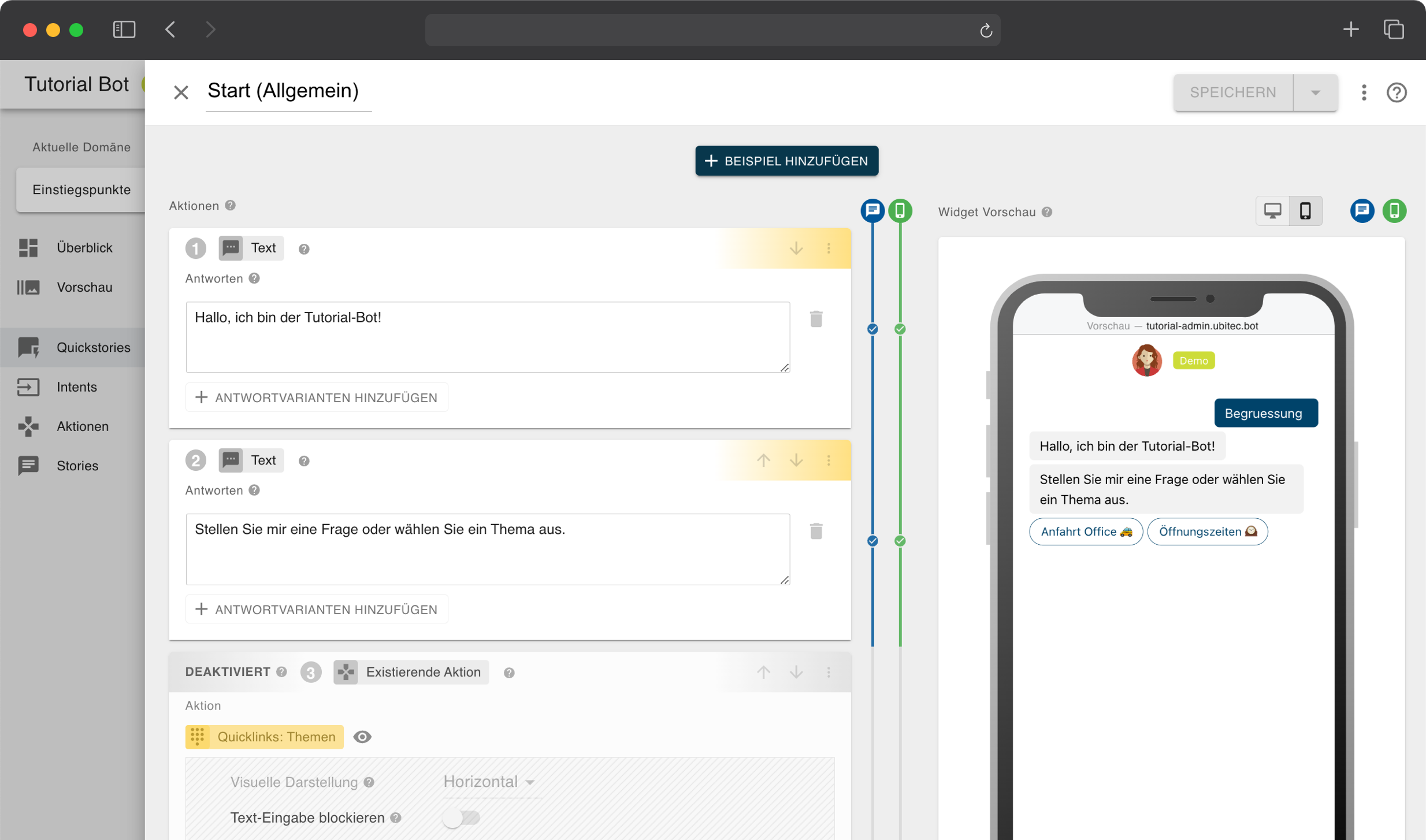This screenshot has height=840, width=1426.
Task: Select the desktop preview icon
Action: (x=1273, y=211)
